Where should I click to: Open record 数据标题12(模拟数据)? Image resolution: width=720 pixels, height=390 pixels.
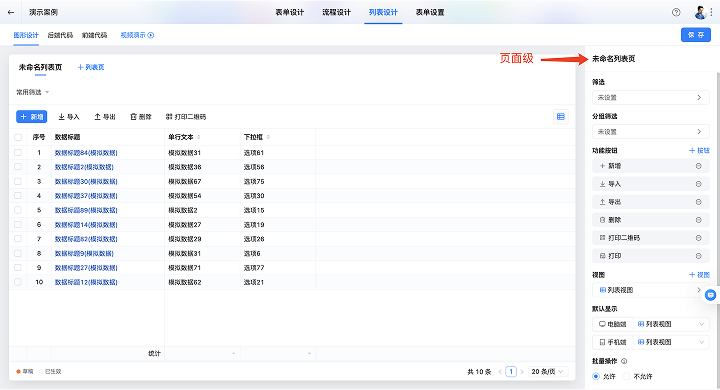click(x=86, y=282)
